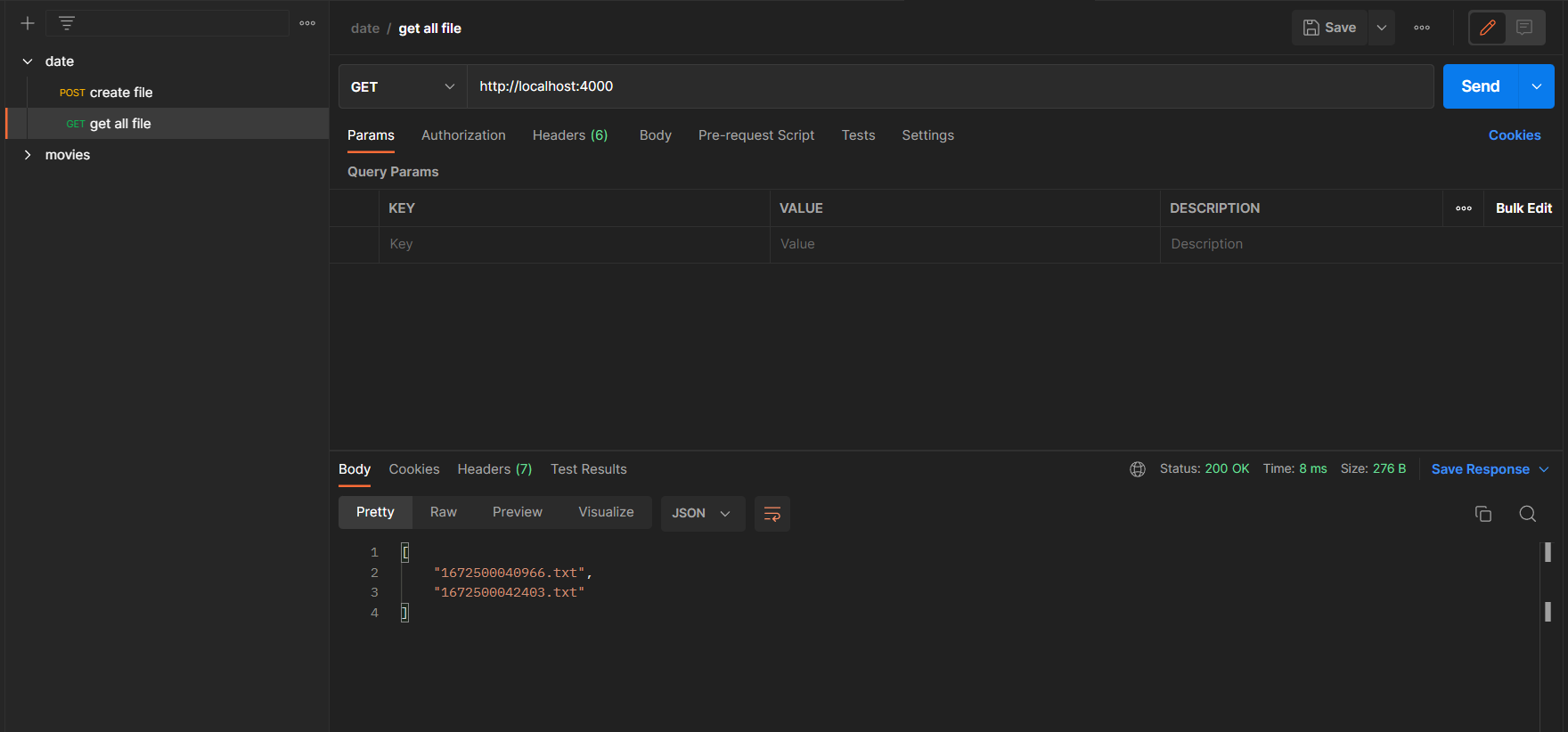
Task: Select the comment mode icon
Action: pos(1524,28)
